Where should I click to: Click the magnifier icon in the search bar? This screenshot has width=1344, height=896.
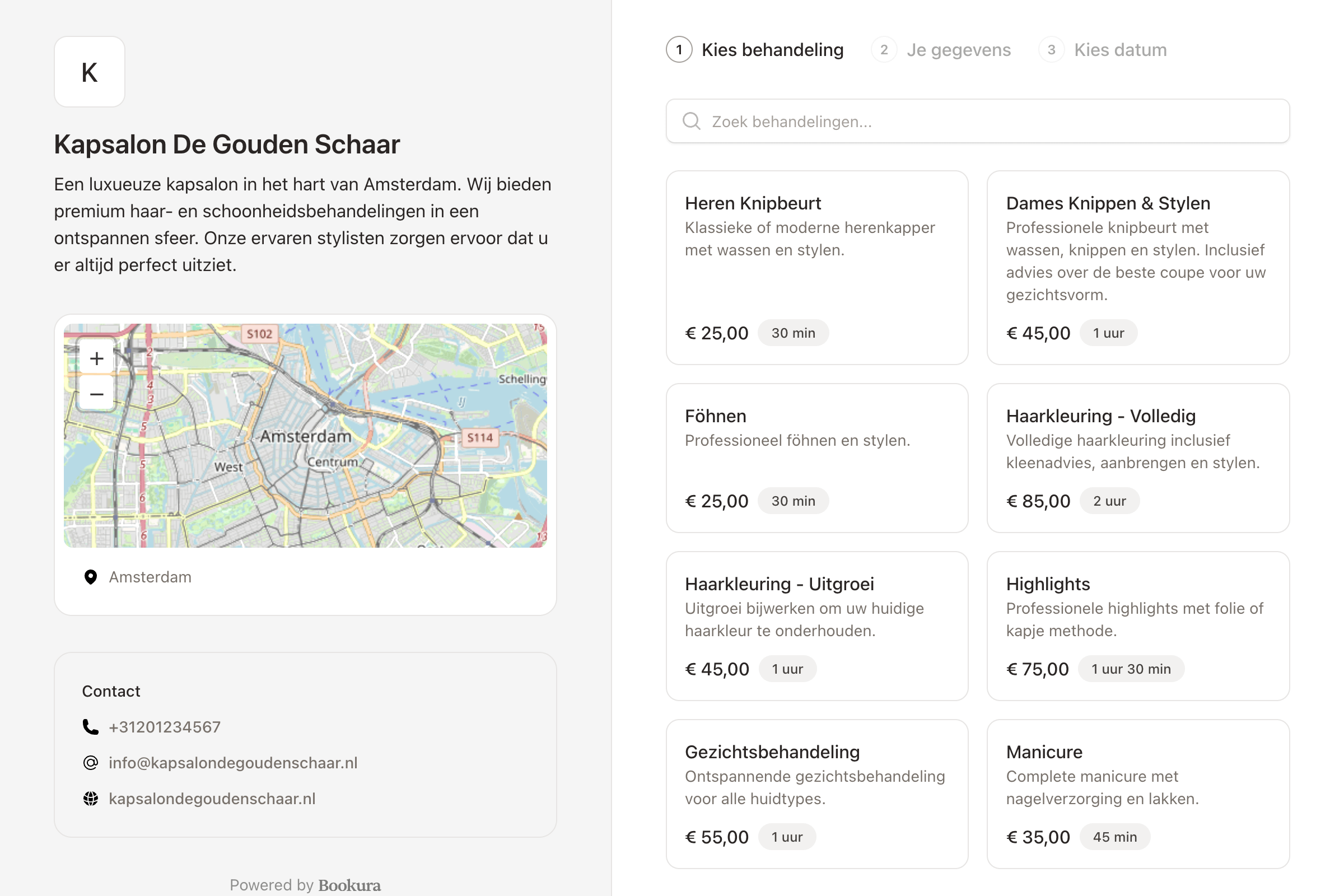point(692,121)
